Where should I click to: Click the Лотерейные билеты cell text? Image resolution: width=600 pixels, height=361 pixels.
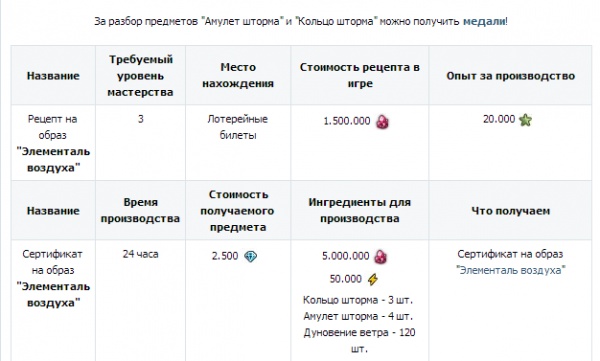238,127
